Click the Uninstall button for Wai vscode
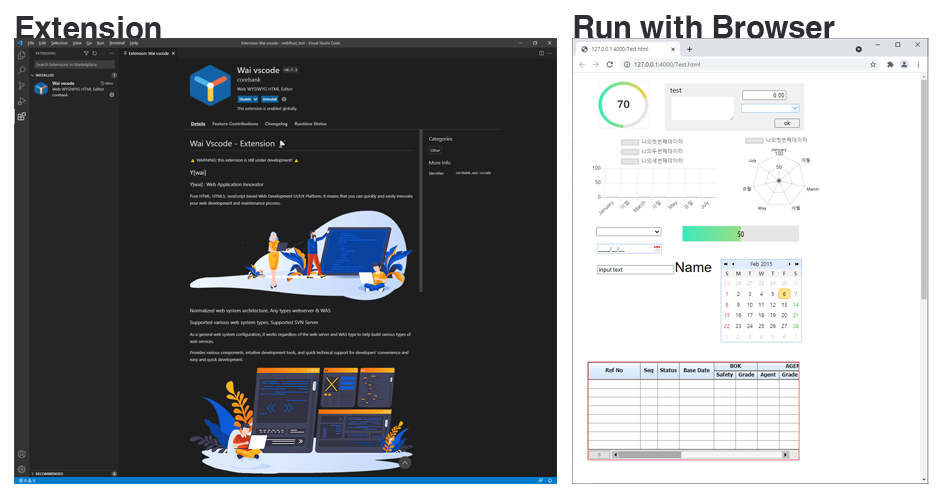This screenshot has height=490, width=940. 269,99
